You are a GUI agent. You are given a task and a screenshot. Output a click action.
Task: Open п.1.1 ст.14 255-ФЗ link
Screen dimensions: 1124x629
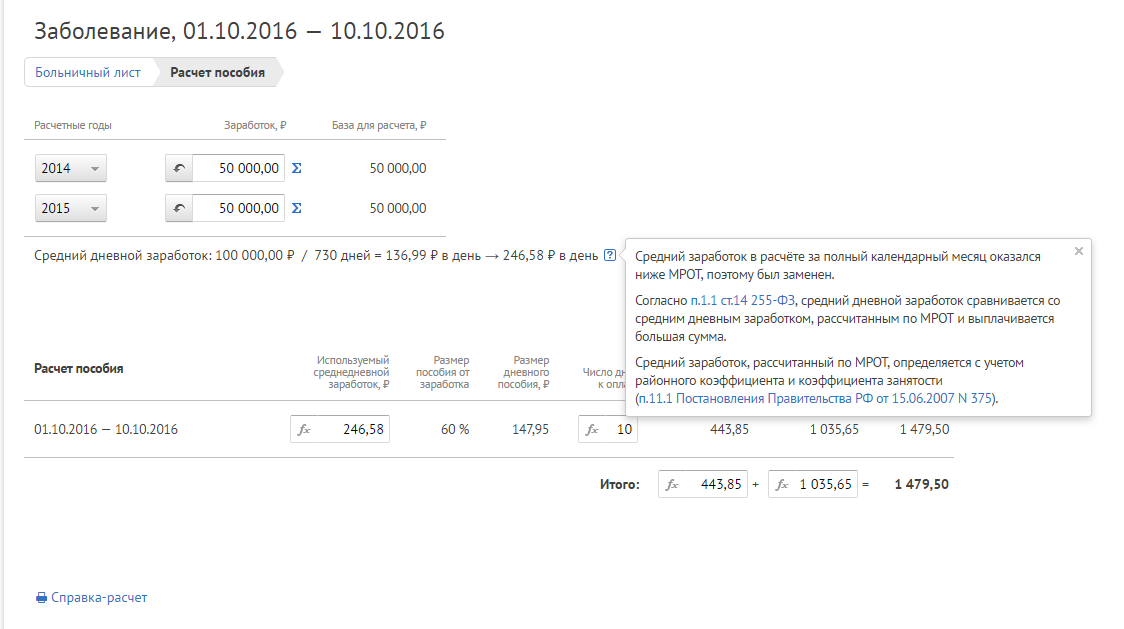pos(742,301)
